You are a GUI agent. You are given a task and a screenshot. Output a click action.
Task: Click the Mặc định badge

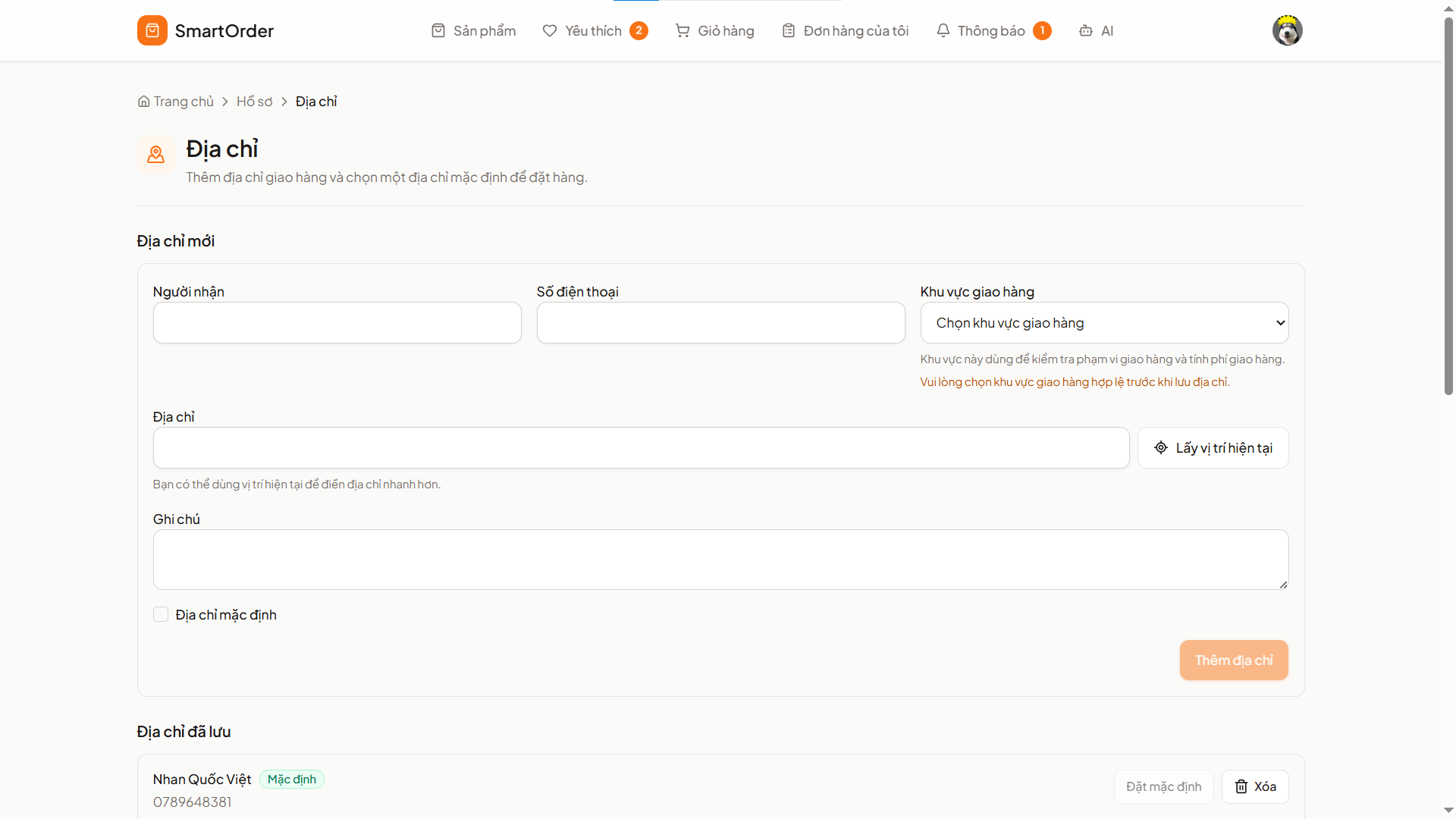point(292,780)
